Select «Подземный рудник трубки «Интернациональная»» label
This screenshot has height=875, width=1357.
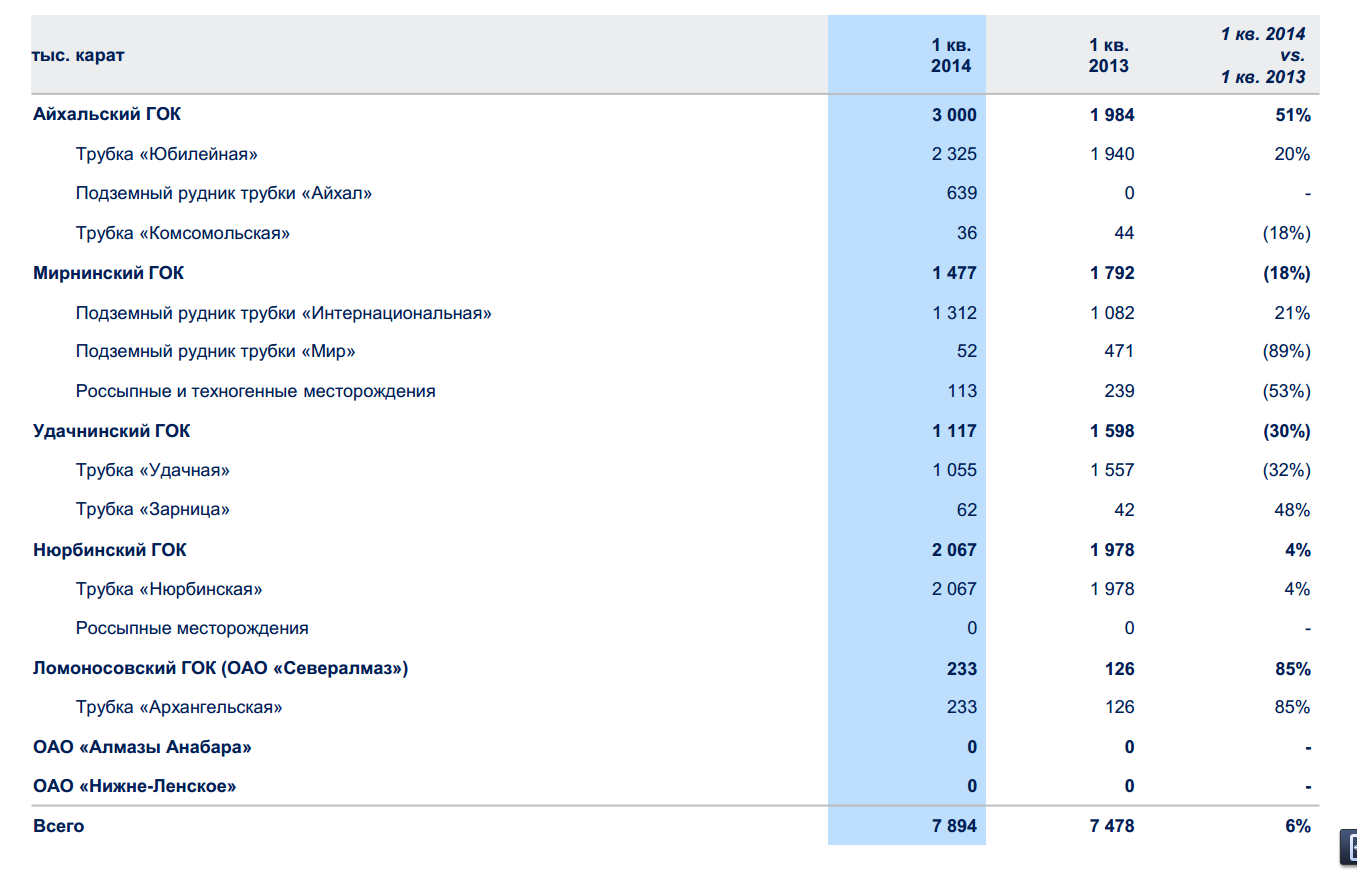pos(284,313)
